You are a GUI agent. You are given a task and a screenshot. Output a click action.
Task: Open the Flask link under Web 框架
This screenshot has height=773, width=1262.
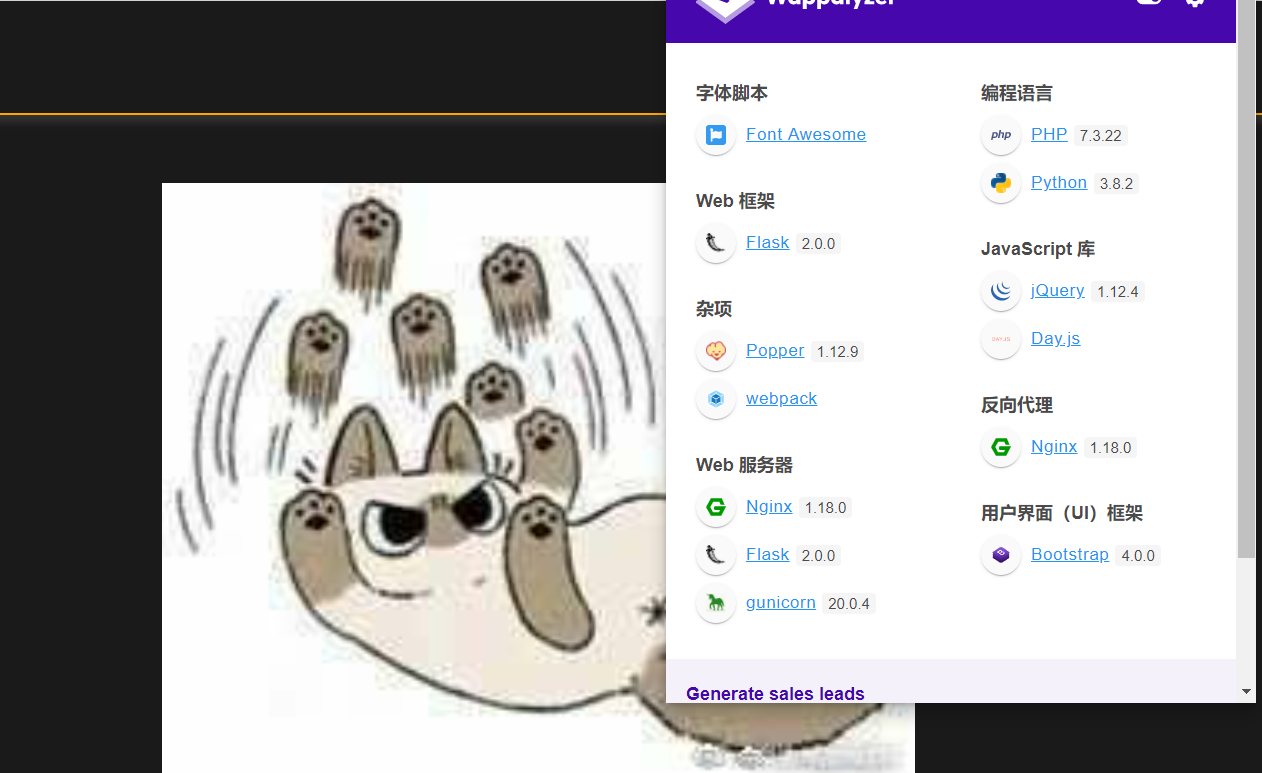click(x=768, y=242)
